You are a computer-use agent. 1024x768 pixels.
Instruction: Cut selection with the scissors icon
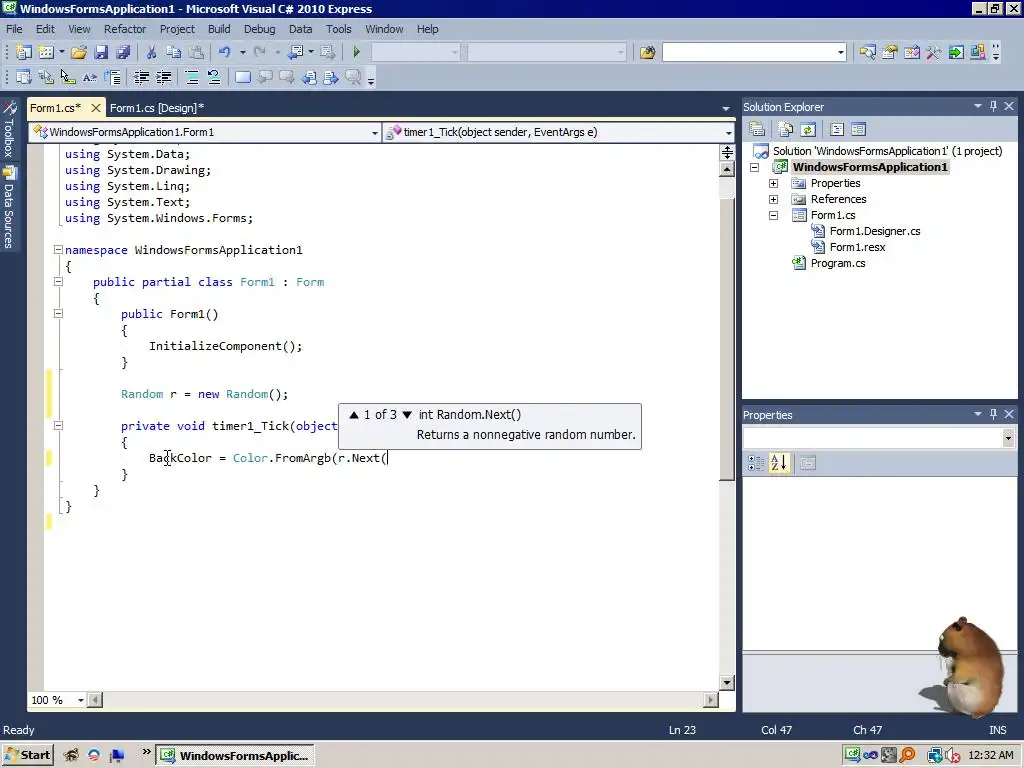(152, 52)
